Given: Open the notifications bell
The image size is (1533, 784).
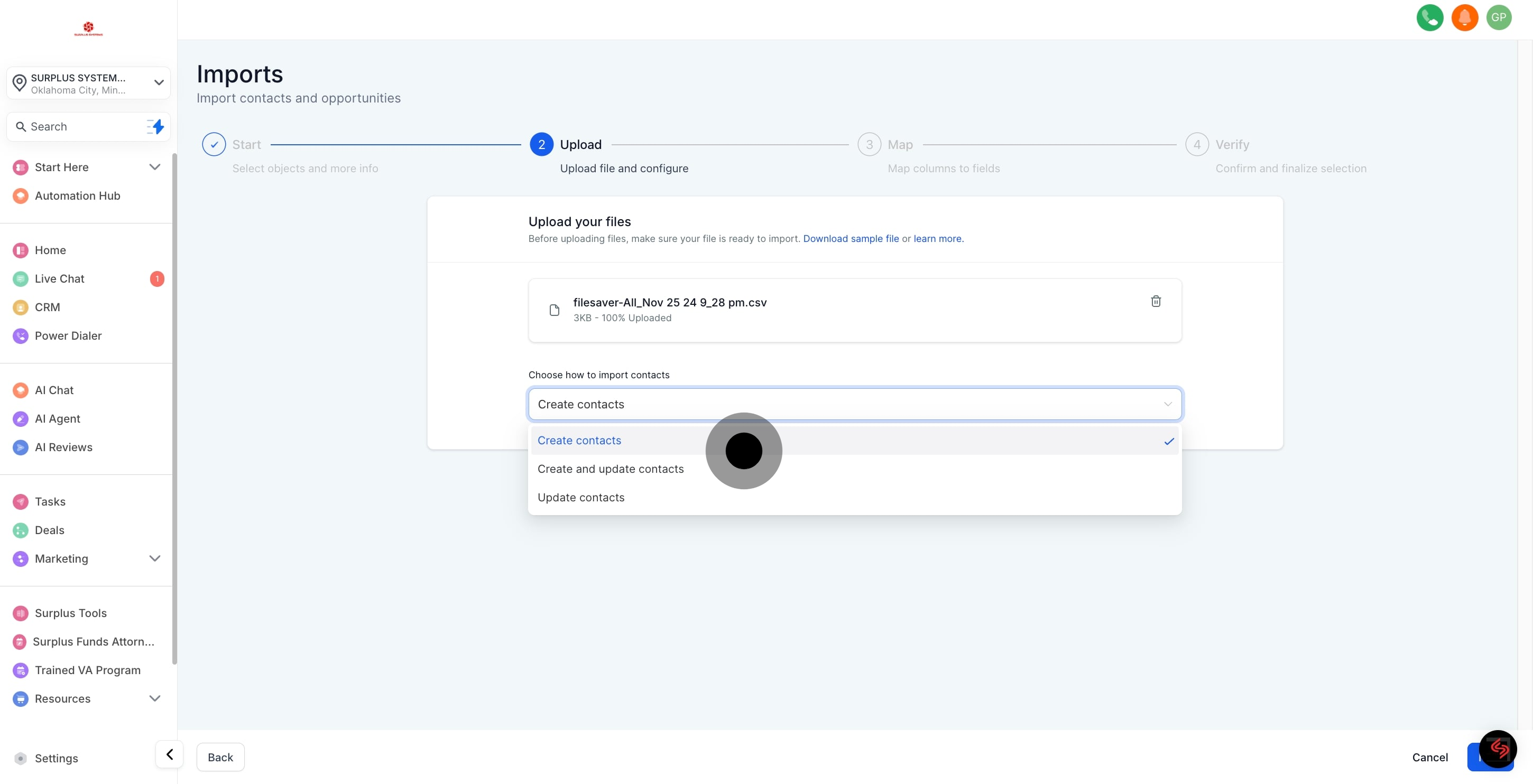Looking at the screenshot, I should [x=1465, y=17].
